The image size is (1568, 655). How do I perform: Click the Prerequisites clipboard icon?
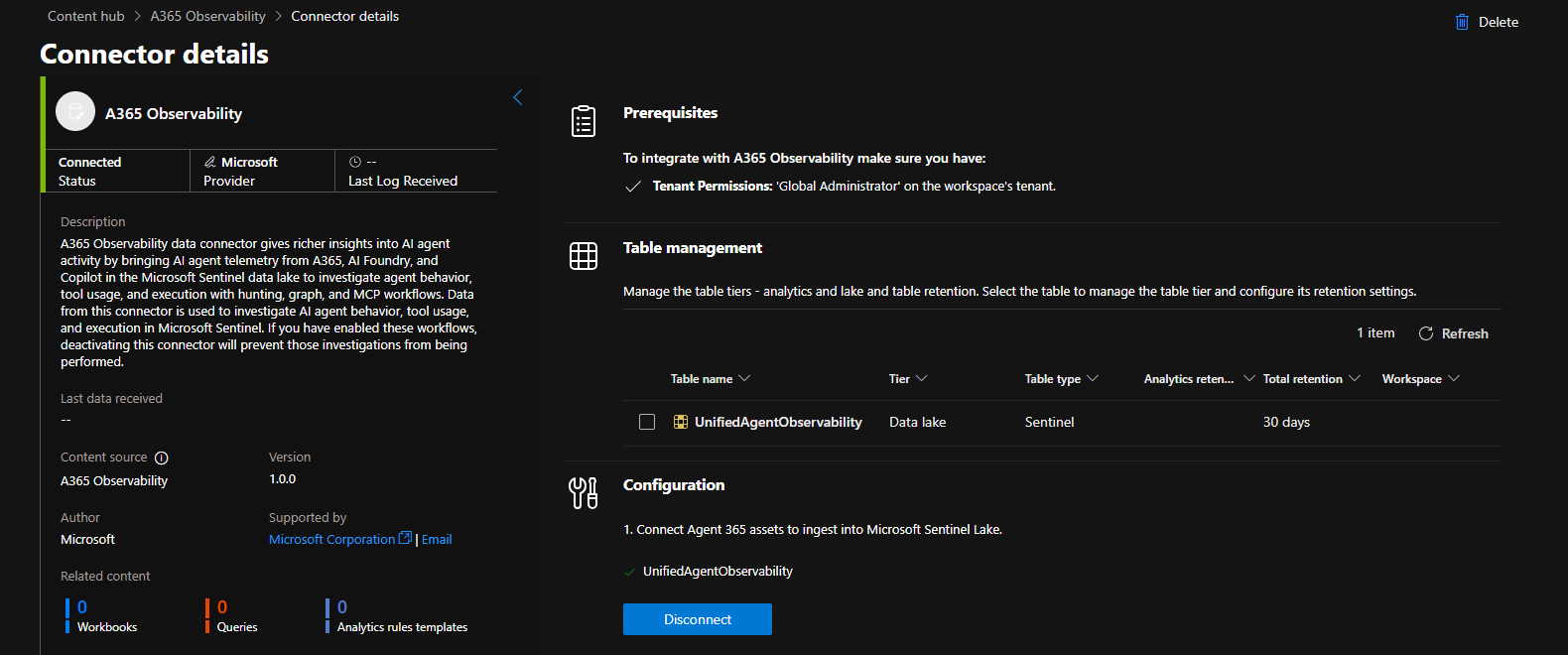coord(584,120)
